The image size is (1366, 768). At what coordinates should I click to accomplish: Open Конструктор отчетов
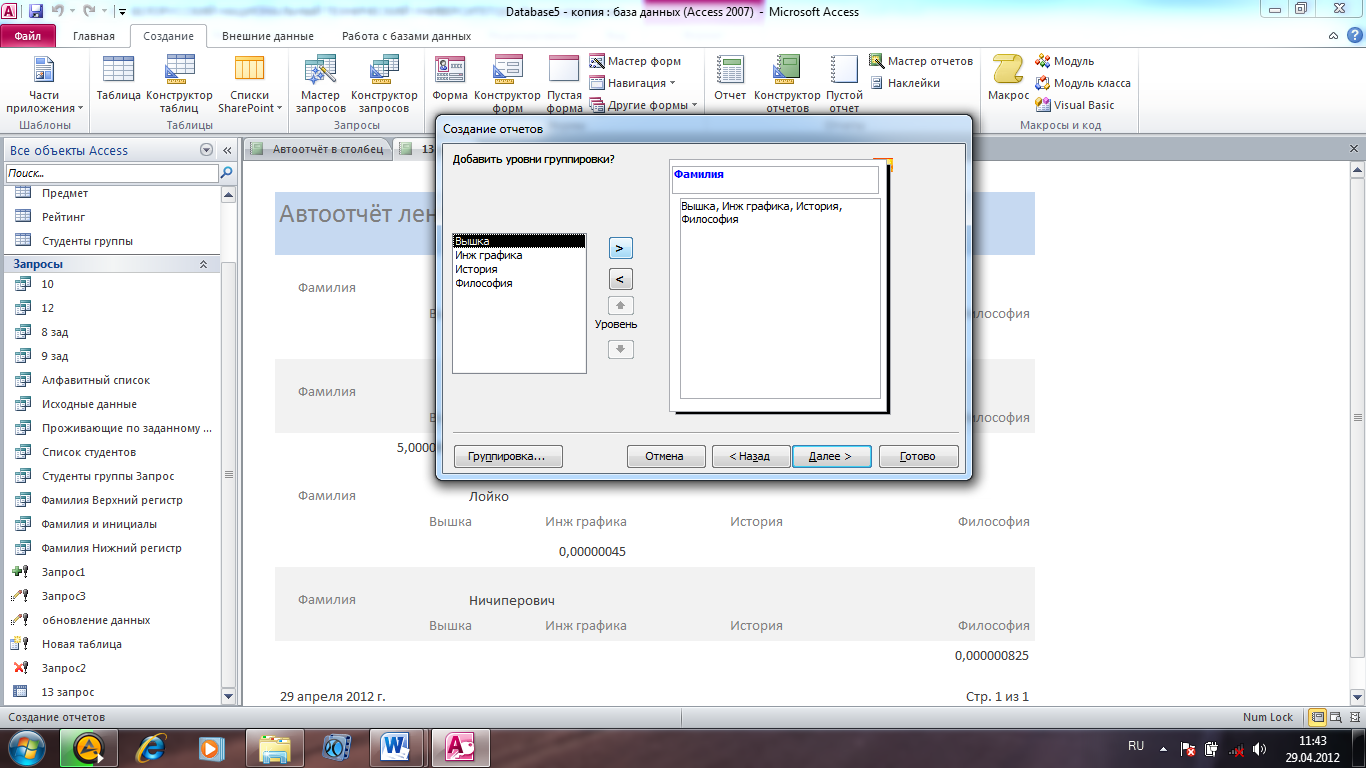(x=787, y=84)
